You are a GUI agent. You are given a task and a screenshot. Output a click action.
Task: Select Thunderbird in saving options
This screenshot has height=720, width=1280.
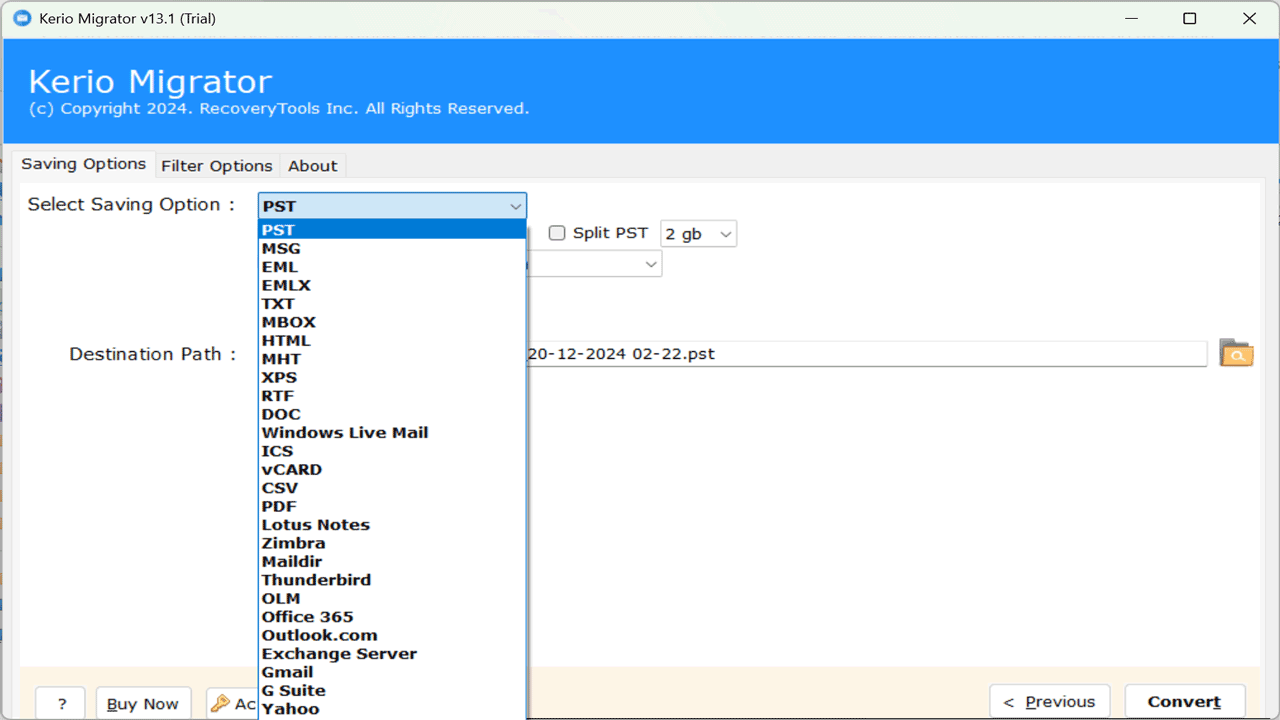(x=392, y=580)
